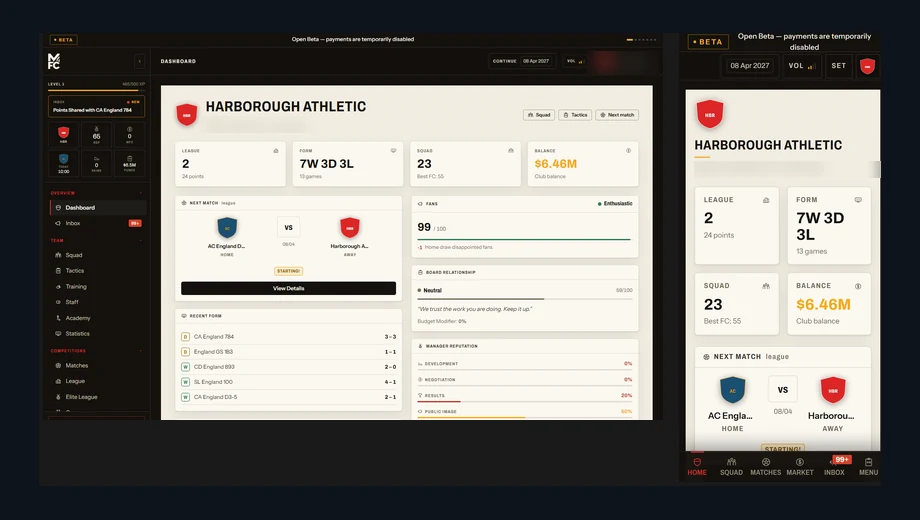Open SET settings in the mobile header

coord(838,66)
